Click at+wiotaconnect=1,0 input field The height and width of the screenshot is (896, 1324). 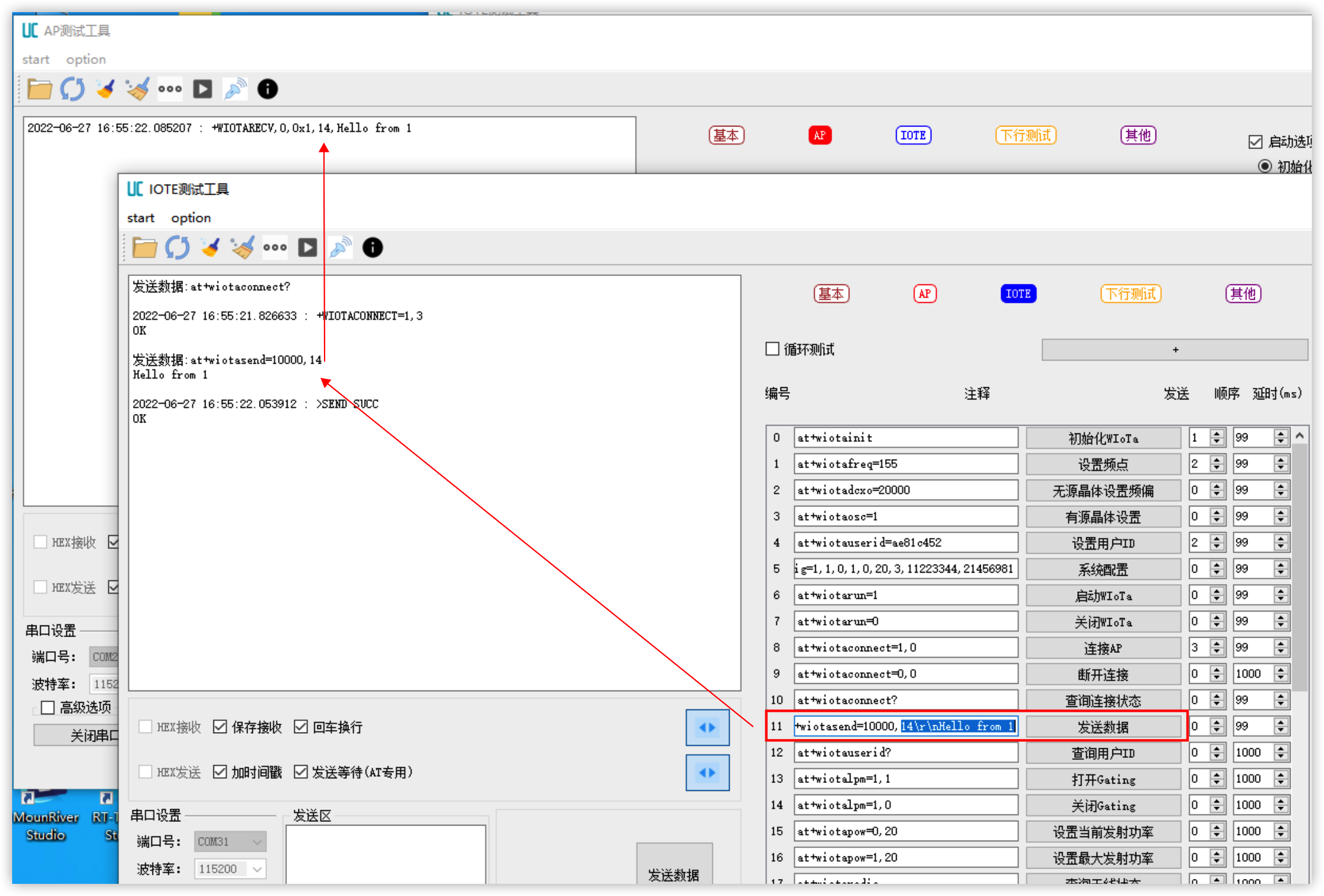906,648
